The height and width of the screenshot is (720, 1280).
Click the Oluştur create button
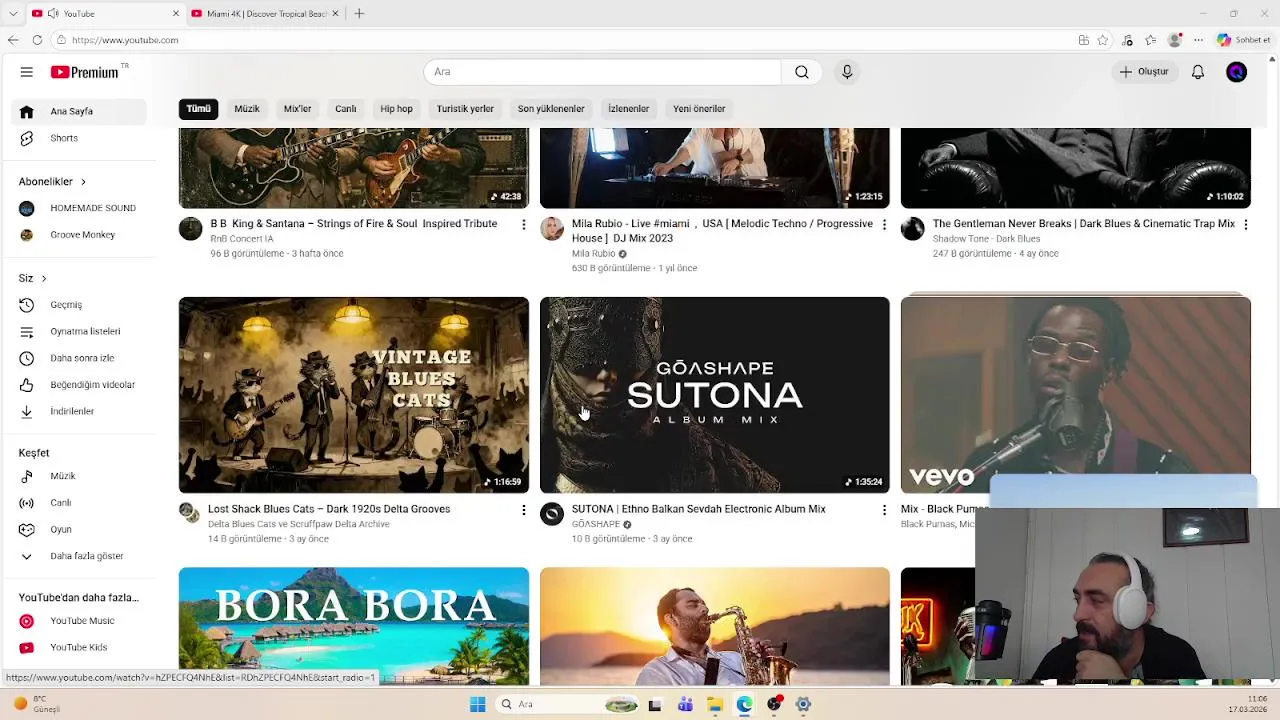coord(1144,72)
